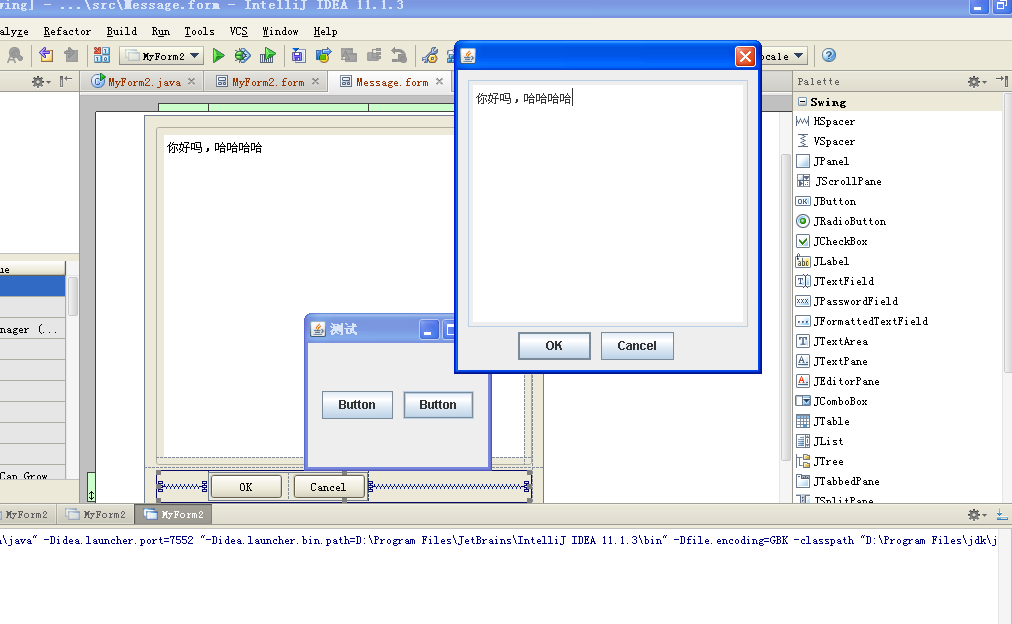The width and height of the screenshot is (1012, 624).
Task: Open the Build menu
Action: (x=121, y=31)
